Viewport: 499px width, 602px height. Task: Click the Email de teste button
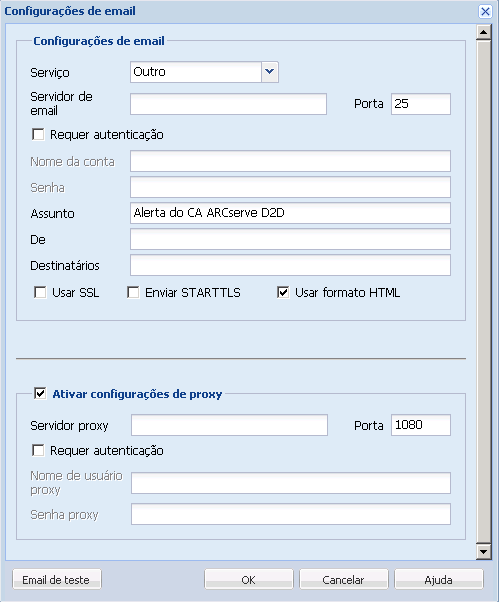click(x=57, y=579)
